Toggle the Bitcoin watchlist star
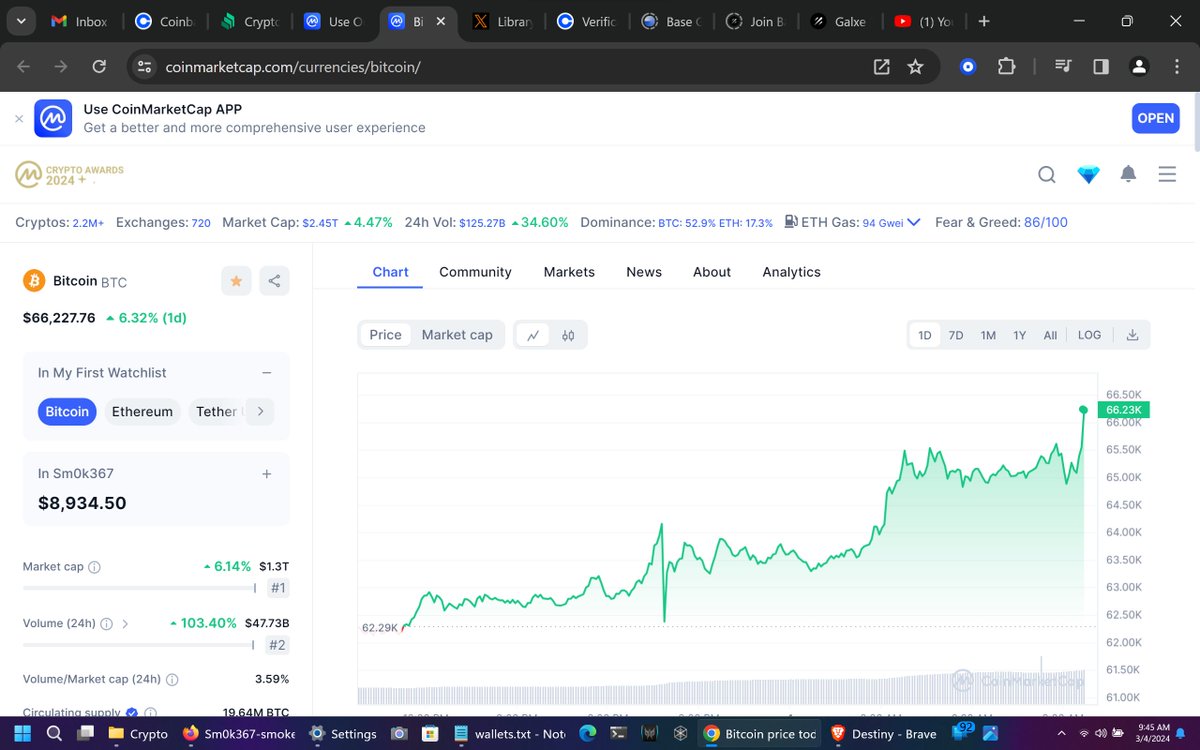This screenshot has height=750, width=1200. click(236, 281)
